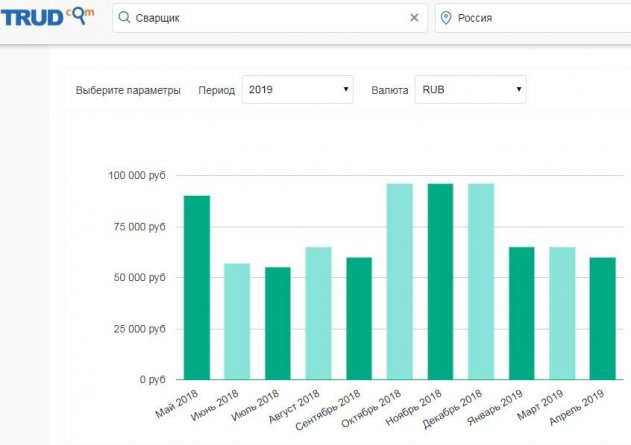This screenshot has height=445, width=631.
Task: Click the search magnifier icon
Action: 123,18
